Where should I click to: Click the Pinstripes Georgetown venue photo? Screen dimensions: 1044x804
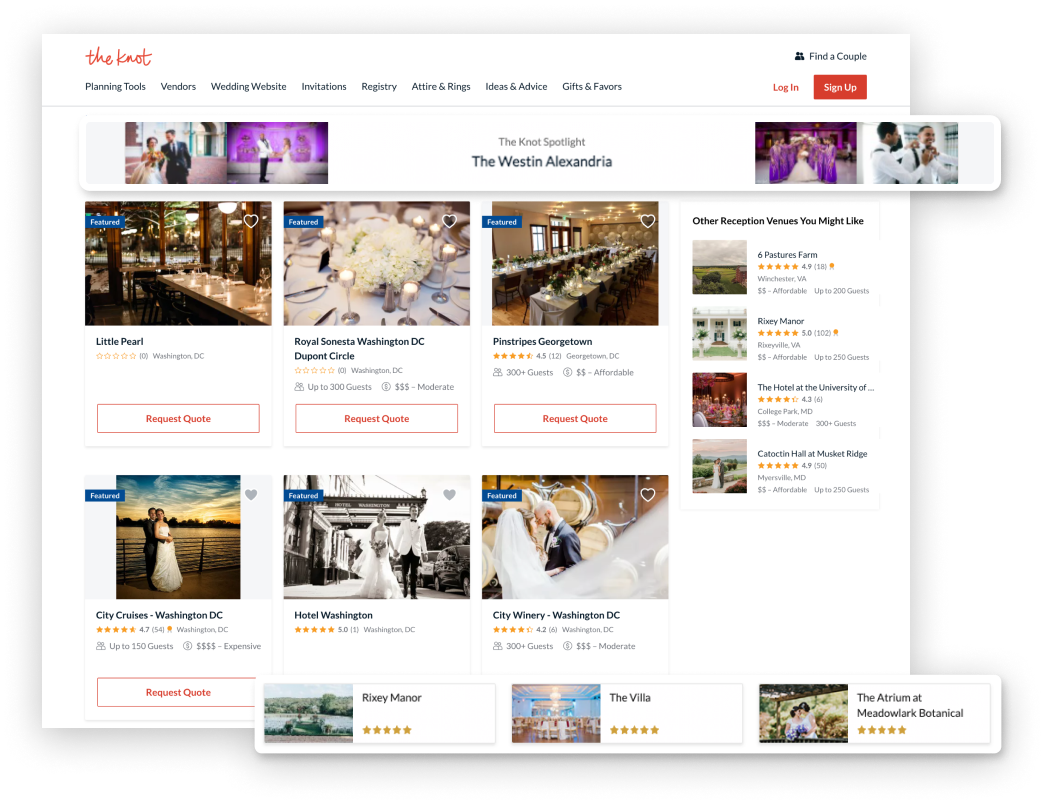(x=575, y=264)
